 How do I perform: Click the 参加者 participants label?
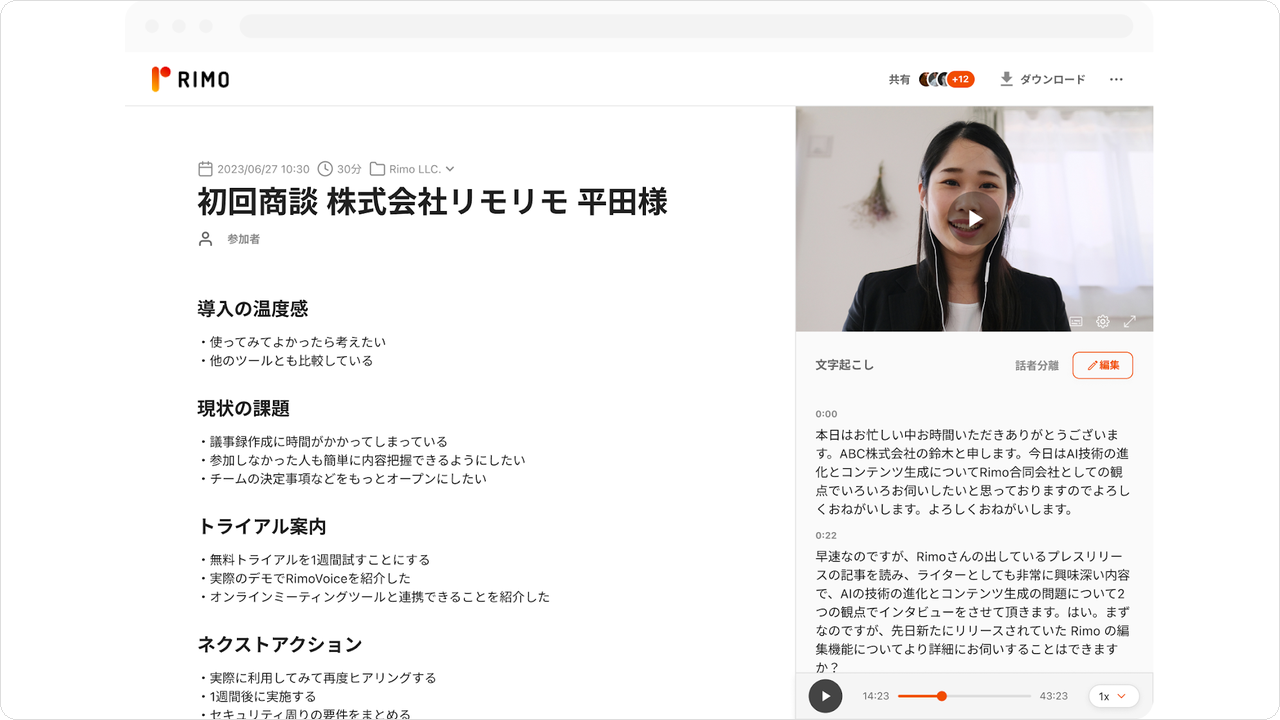point(243,239)
